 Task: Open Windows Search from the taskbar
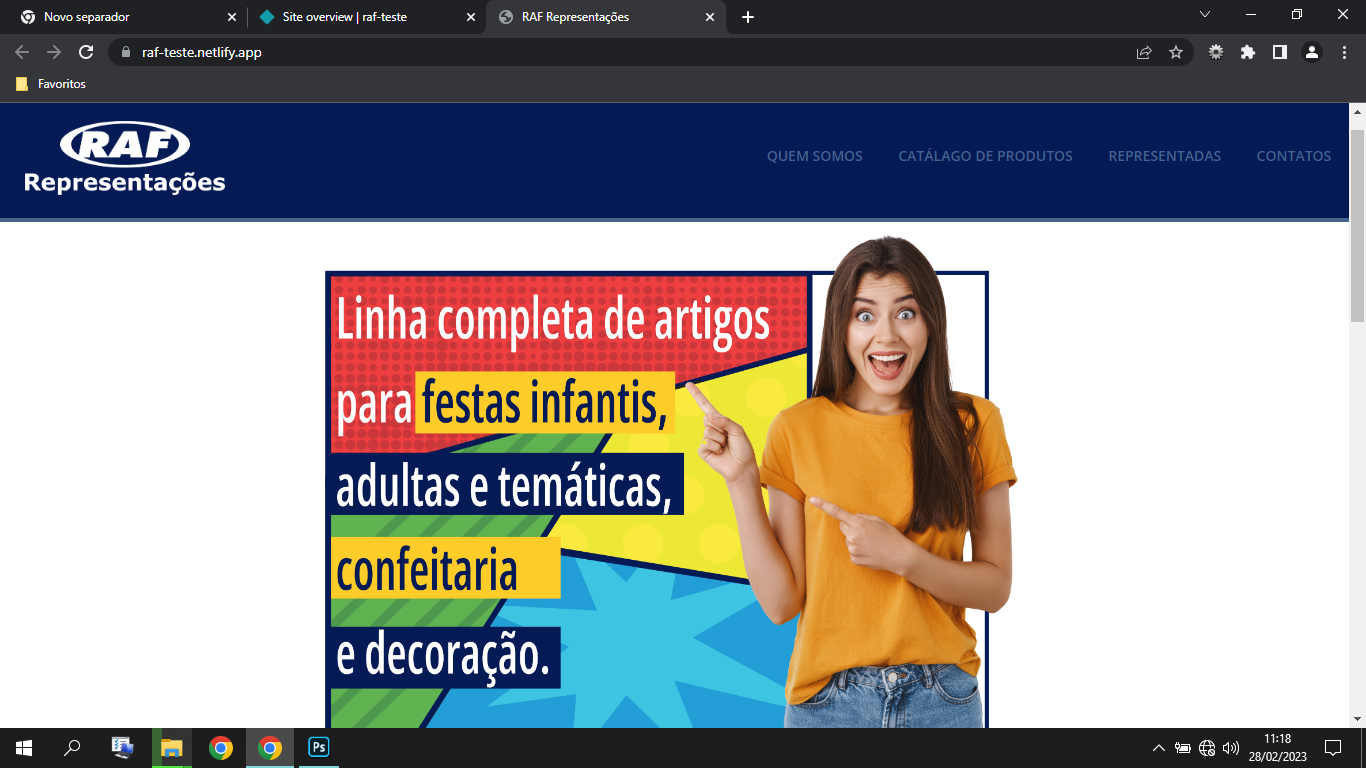click(71, 746)
